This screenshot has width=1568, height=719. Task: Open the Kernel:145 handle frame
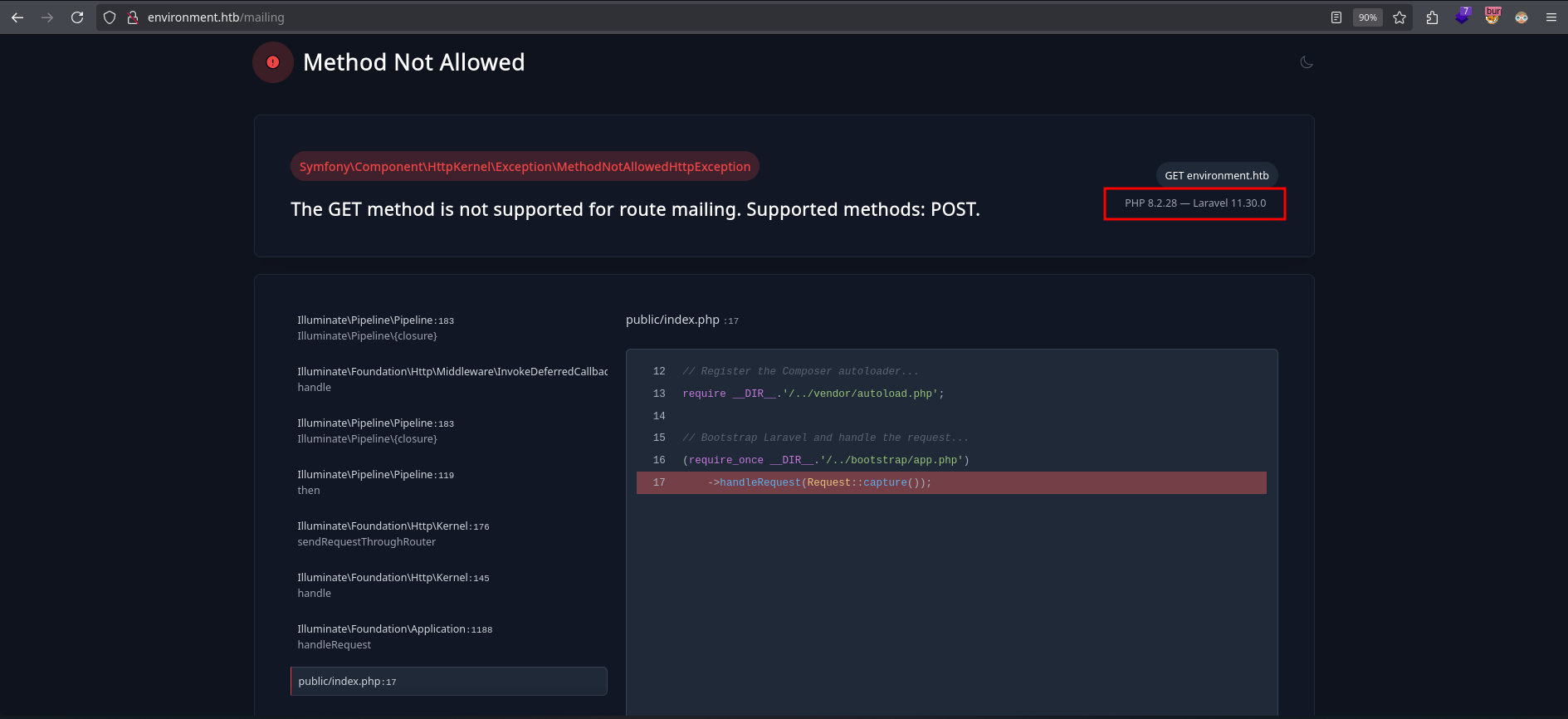(x=449, y=585)
